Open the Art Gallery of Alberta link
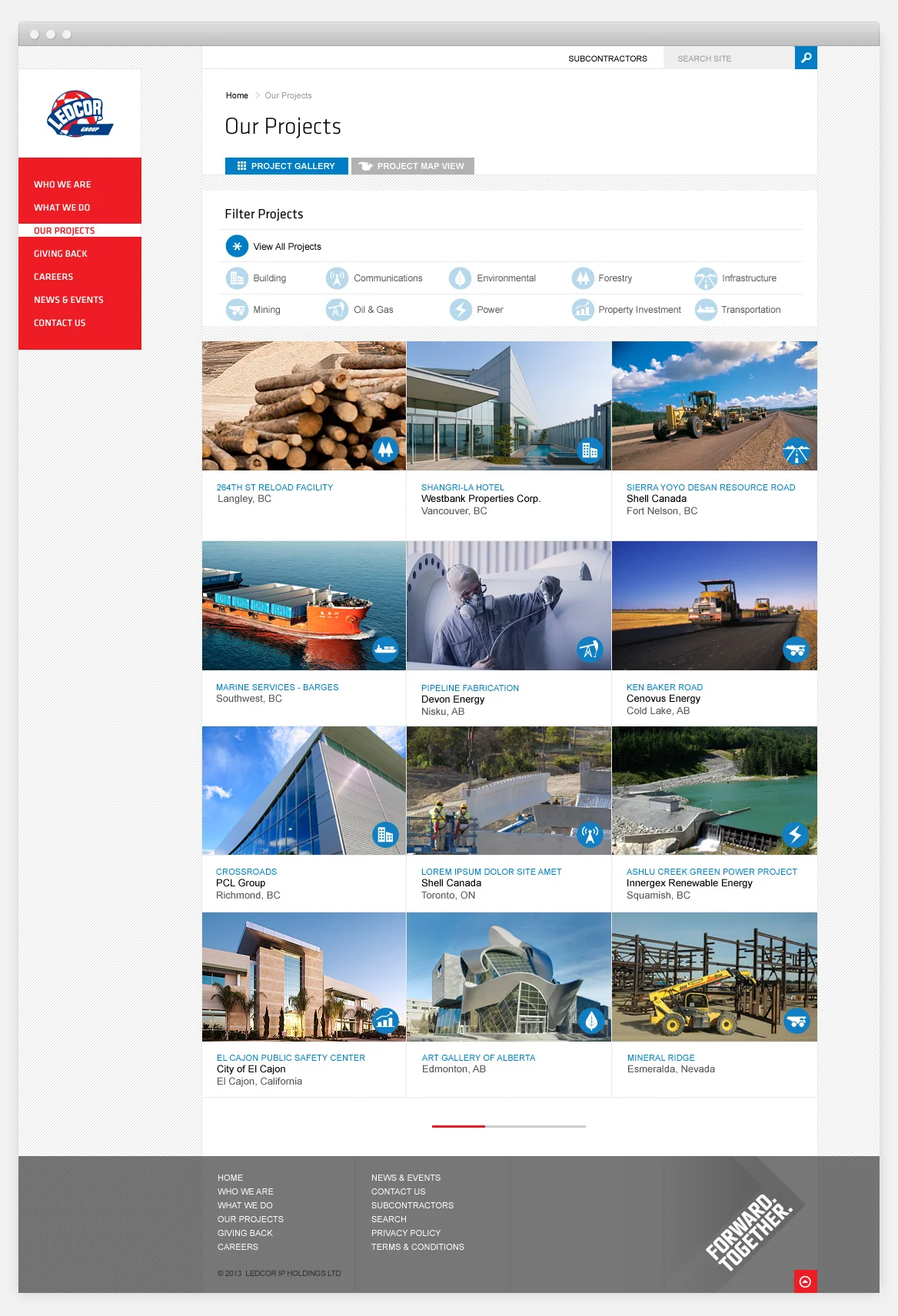Screen dimensions: 898x1316 coord(478,1058)
